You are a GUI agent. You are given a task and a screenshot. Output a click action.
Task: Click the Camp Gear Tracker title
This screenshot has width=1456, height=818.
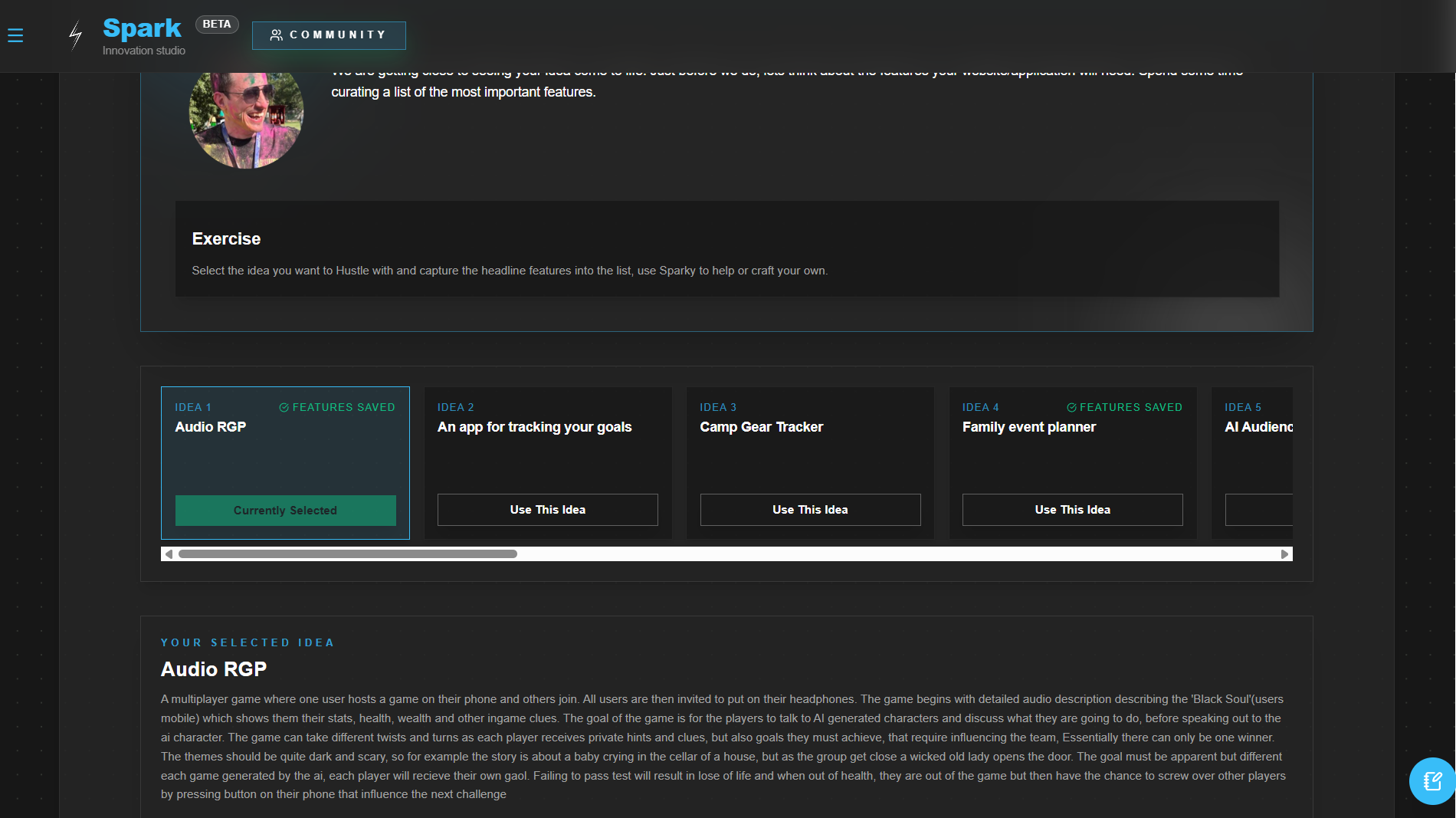[761, 427]
